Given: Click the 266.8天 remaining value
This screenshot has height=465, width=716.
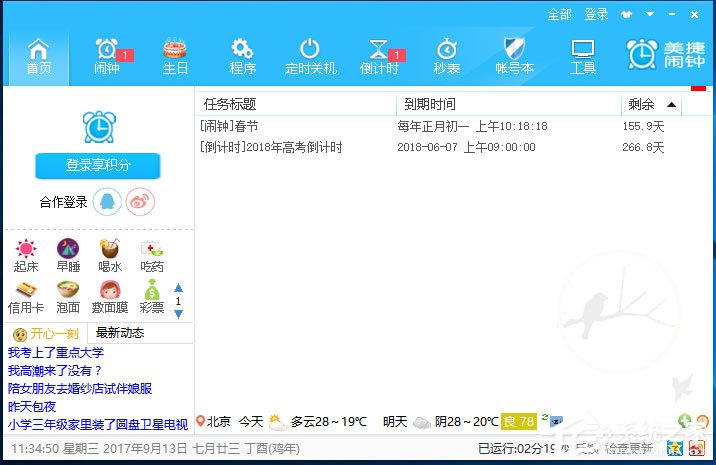Looking at the screenshot, I should tap(643, 147).
